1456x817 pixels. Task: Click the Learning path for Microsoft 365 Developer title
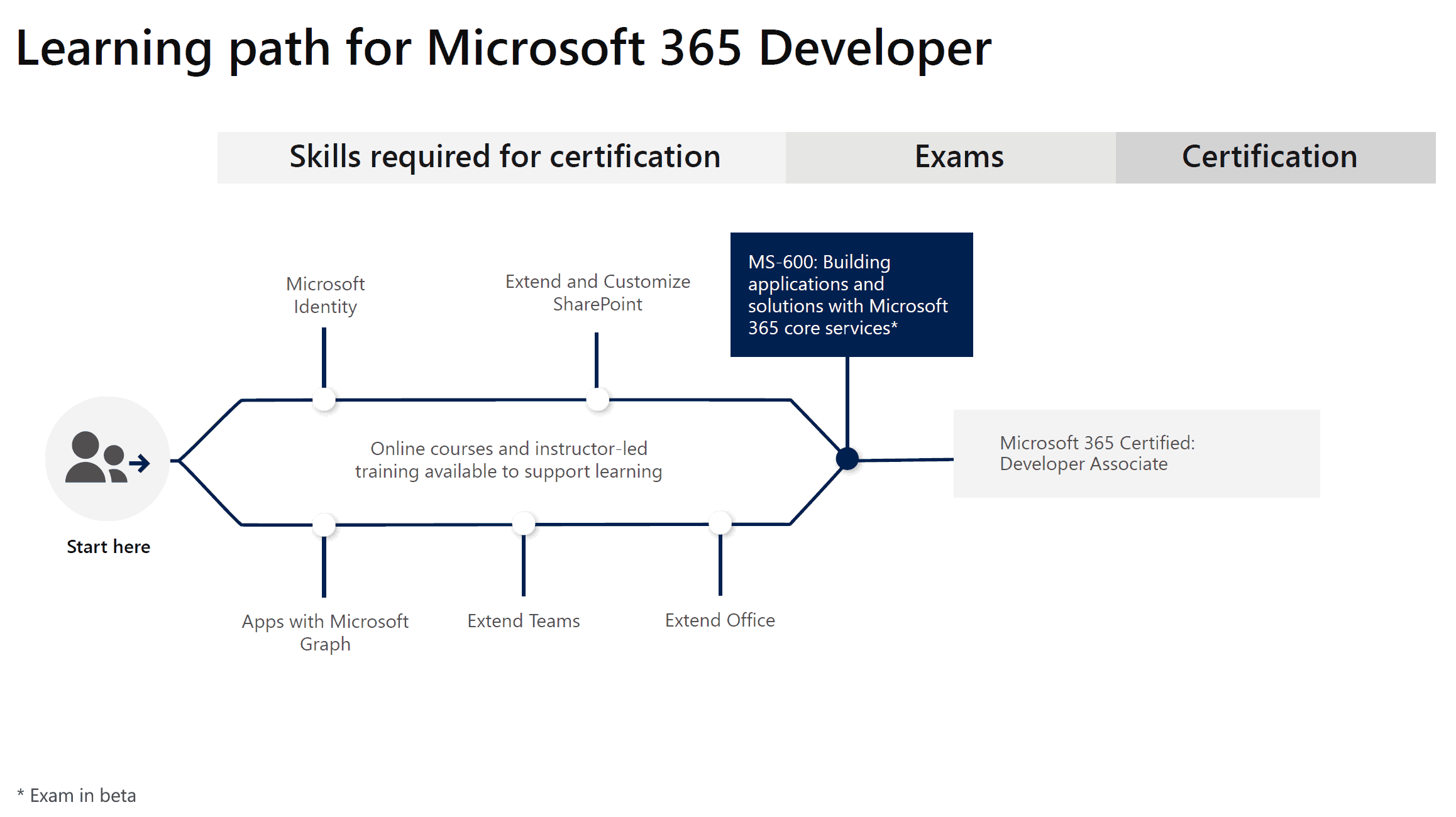[x=504, y=48]
